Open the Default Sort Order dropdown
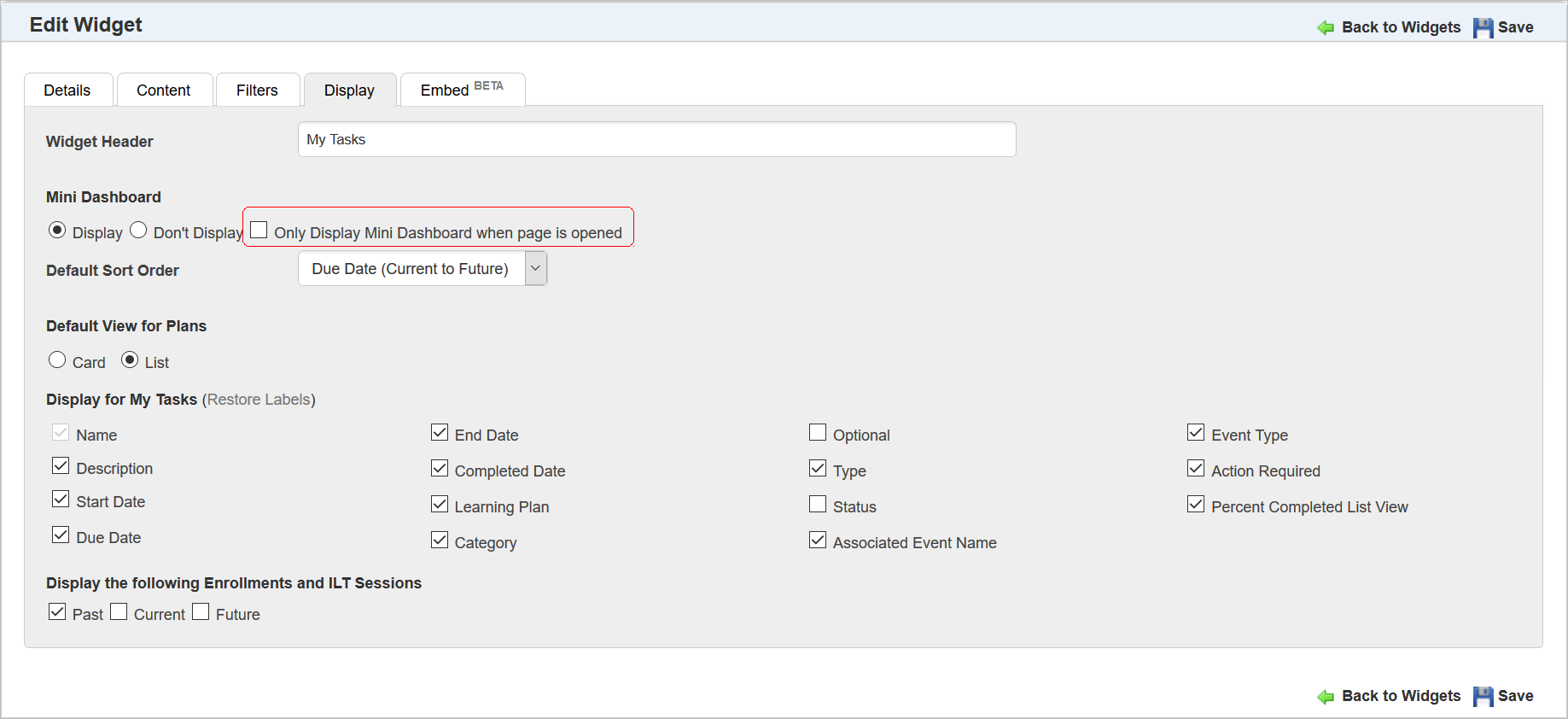1568x719 pixels. pos(535,269)
